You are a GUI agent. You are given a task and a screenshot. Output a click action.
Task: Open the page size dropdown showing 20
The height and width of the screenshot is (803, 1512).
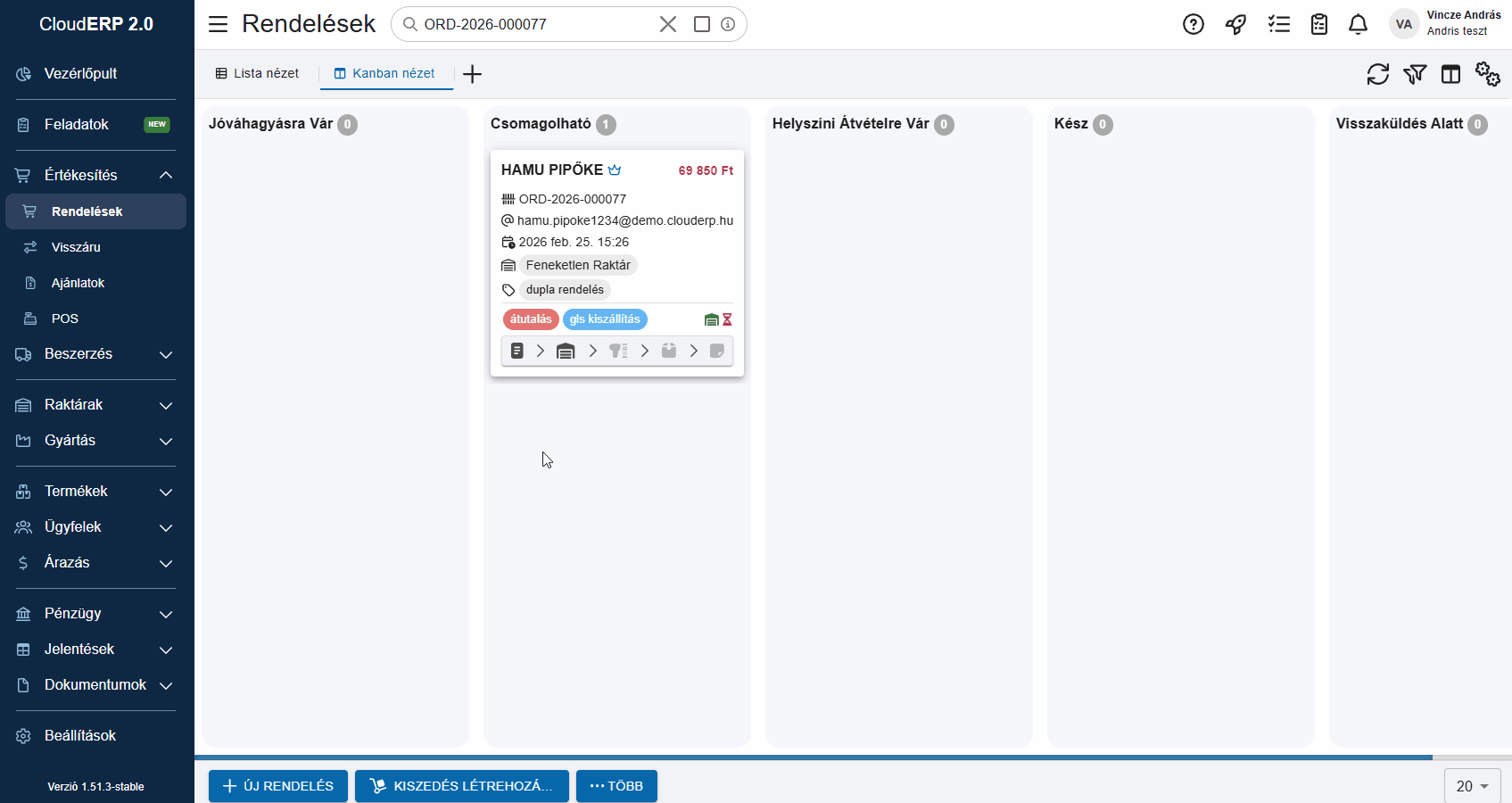[1472, 786]
